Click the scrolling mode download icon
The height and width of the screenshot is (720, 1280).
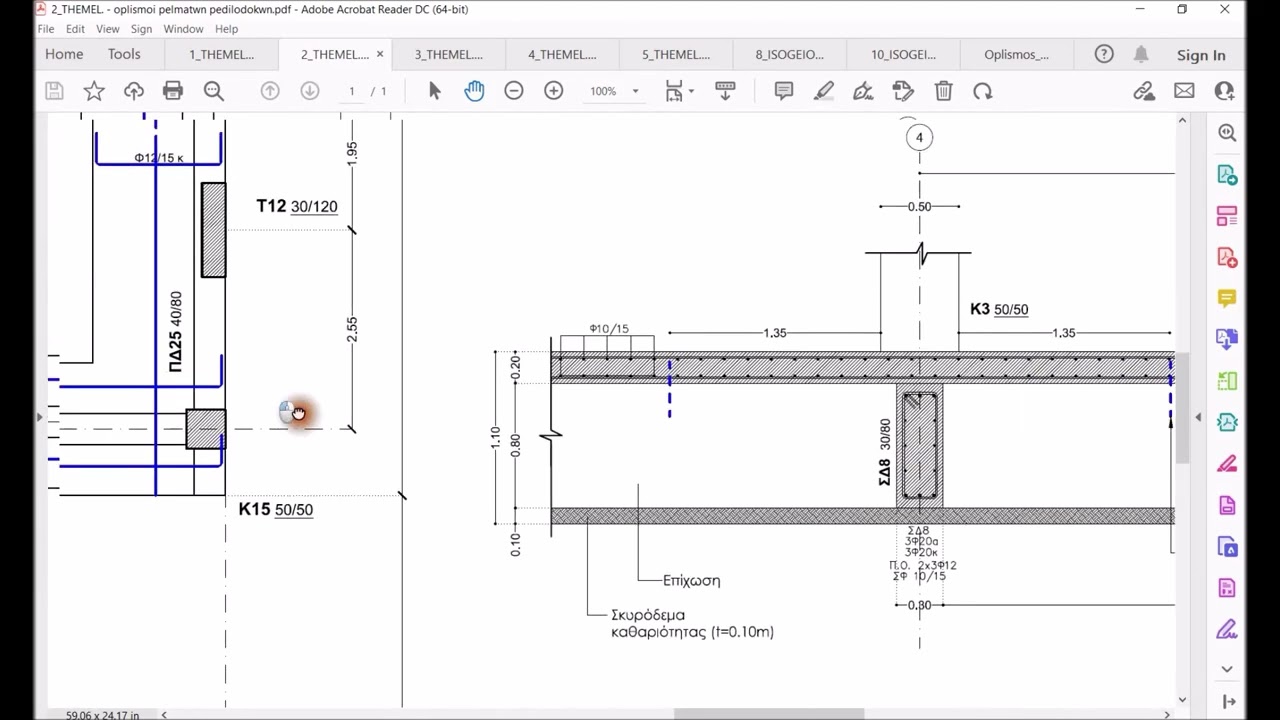pyautogui.click(x=726, y=91)
